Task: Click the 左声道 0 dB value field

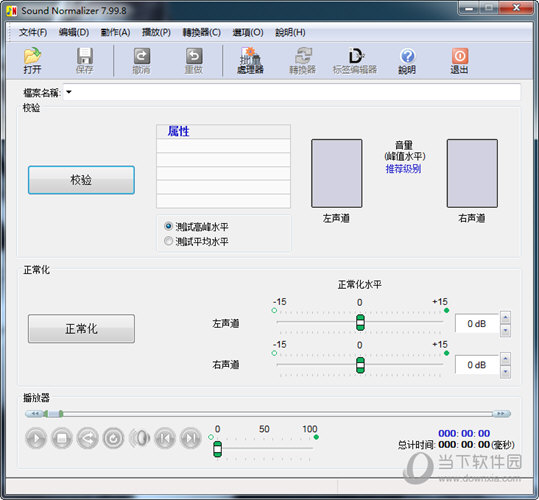Action: click(x=477, y=324)
